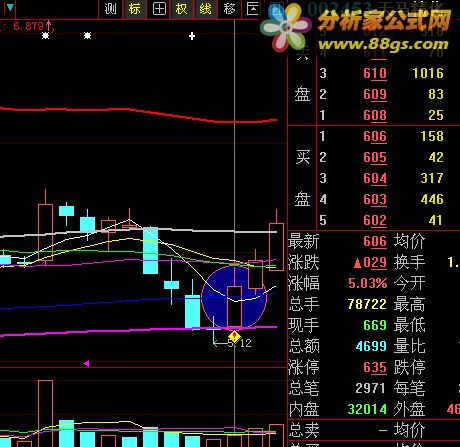Click the 6.879 indicator value at top-left
Image resolution: width=460 pixels, height=447 pixels.
pyautogui.click(x=29, y=26)
